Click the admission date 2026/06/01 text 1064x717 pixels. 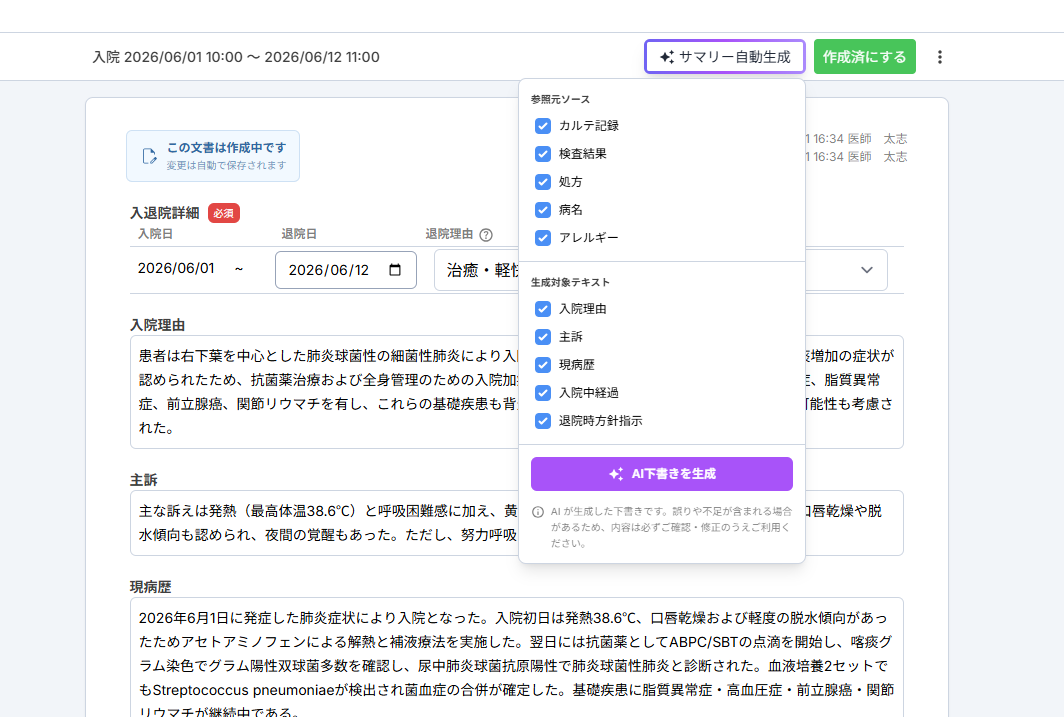pos(176,269)
